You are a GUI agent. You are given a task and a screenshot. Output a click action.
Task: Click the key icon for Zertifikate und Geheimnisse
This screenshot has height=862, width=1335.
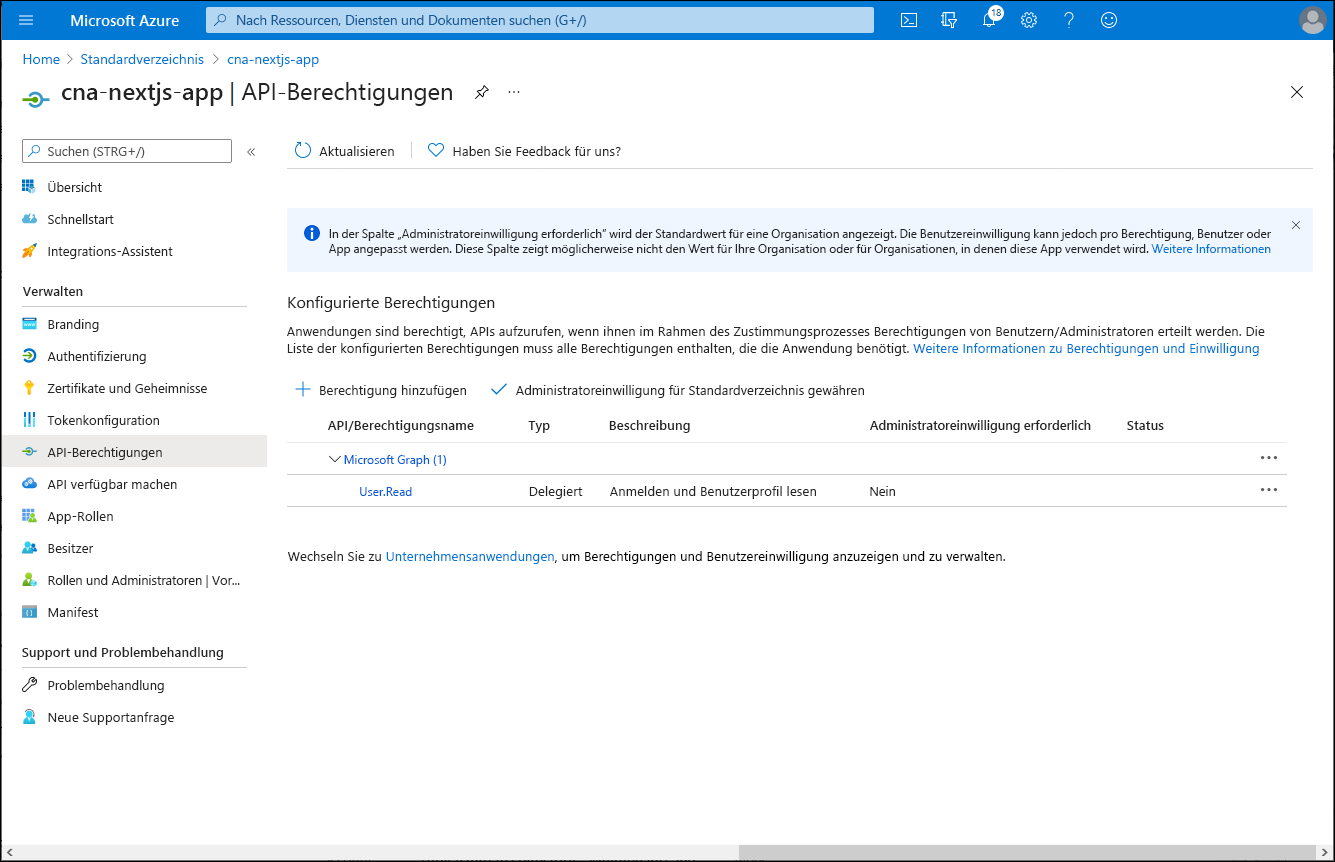[29, 388]
